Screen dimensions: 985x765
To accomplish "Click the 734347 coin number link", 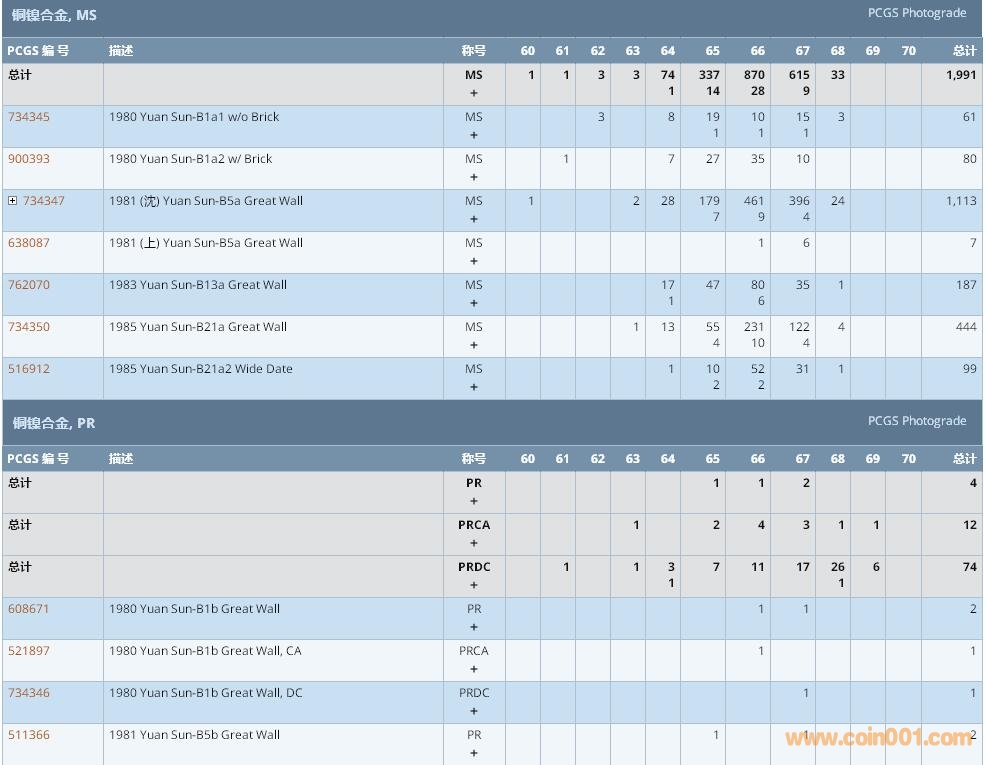I will coord(44,201).
